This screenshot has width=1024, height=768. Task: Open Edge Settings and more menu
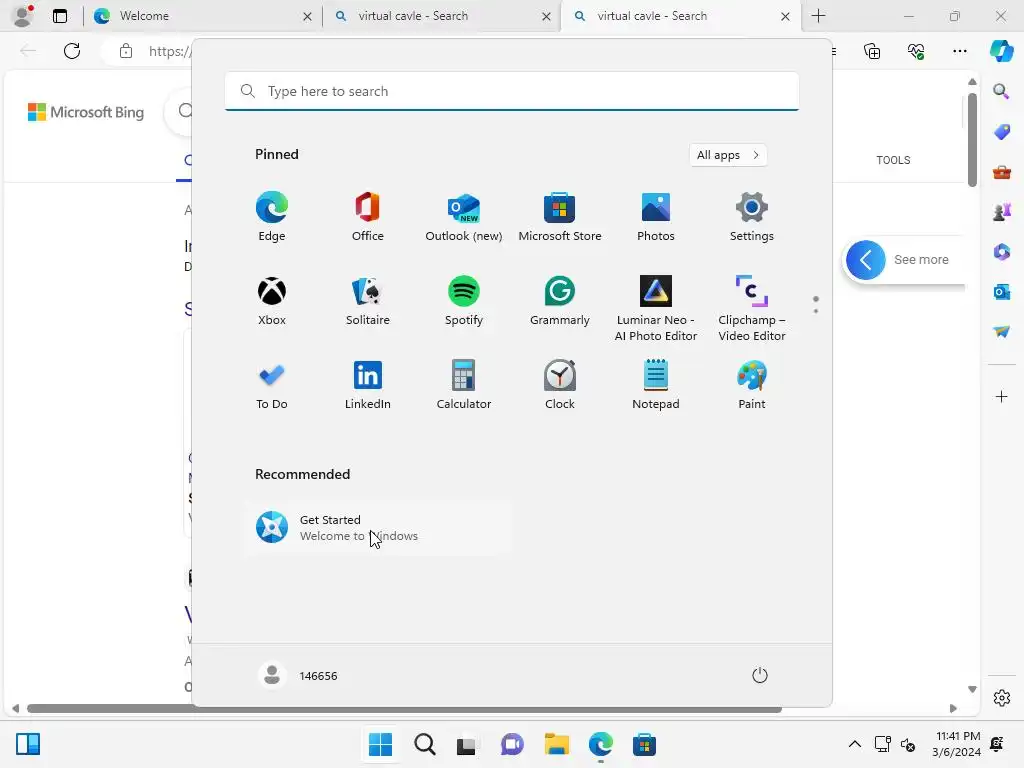click(x=959, y=51)
